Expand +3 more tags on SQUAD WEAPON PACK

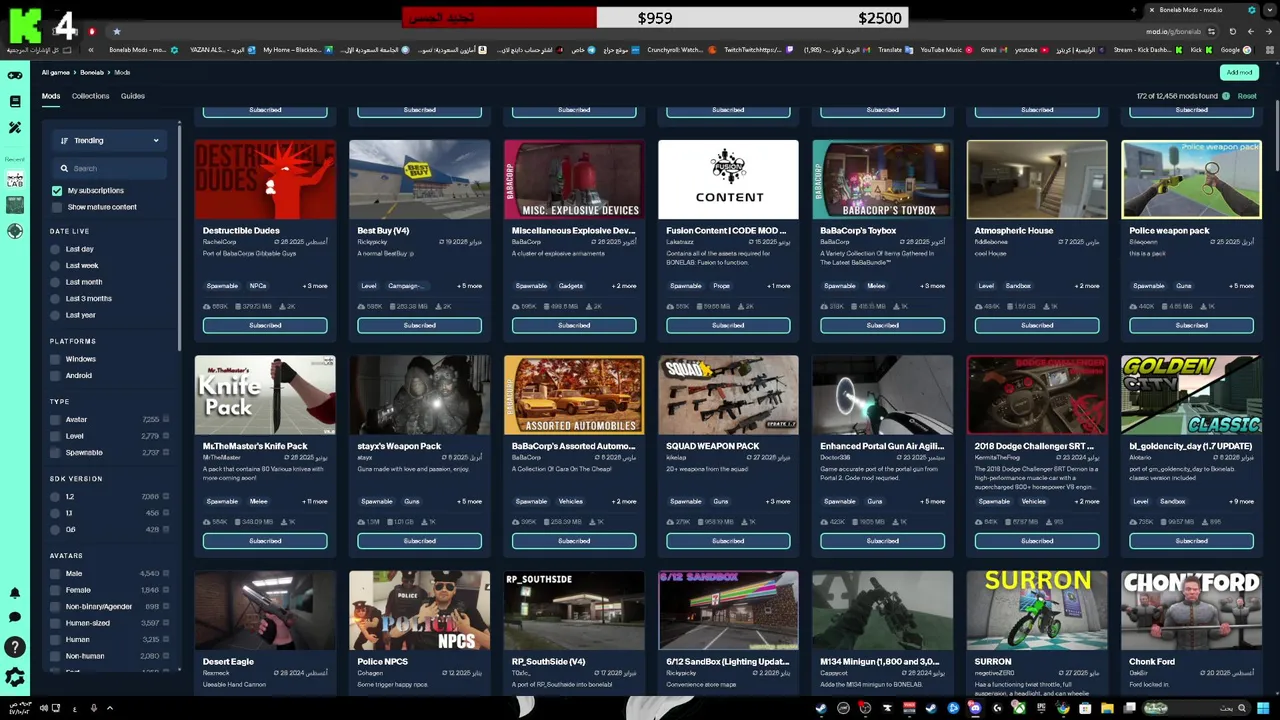click(778, 502)
